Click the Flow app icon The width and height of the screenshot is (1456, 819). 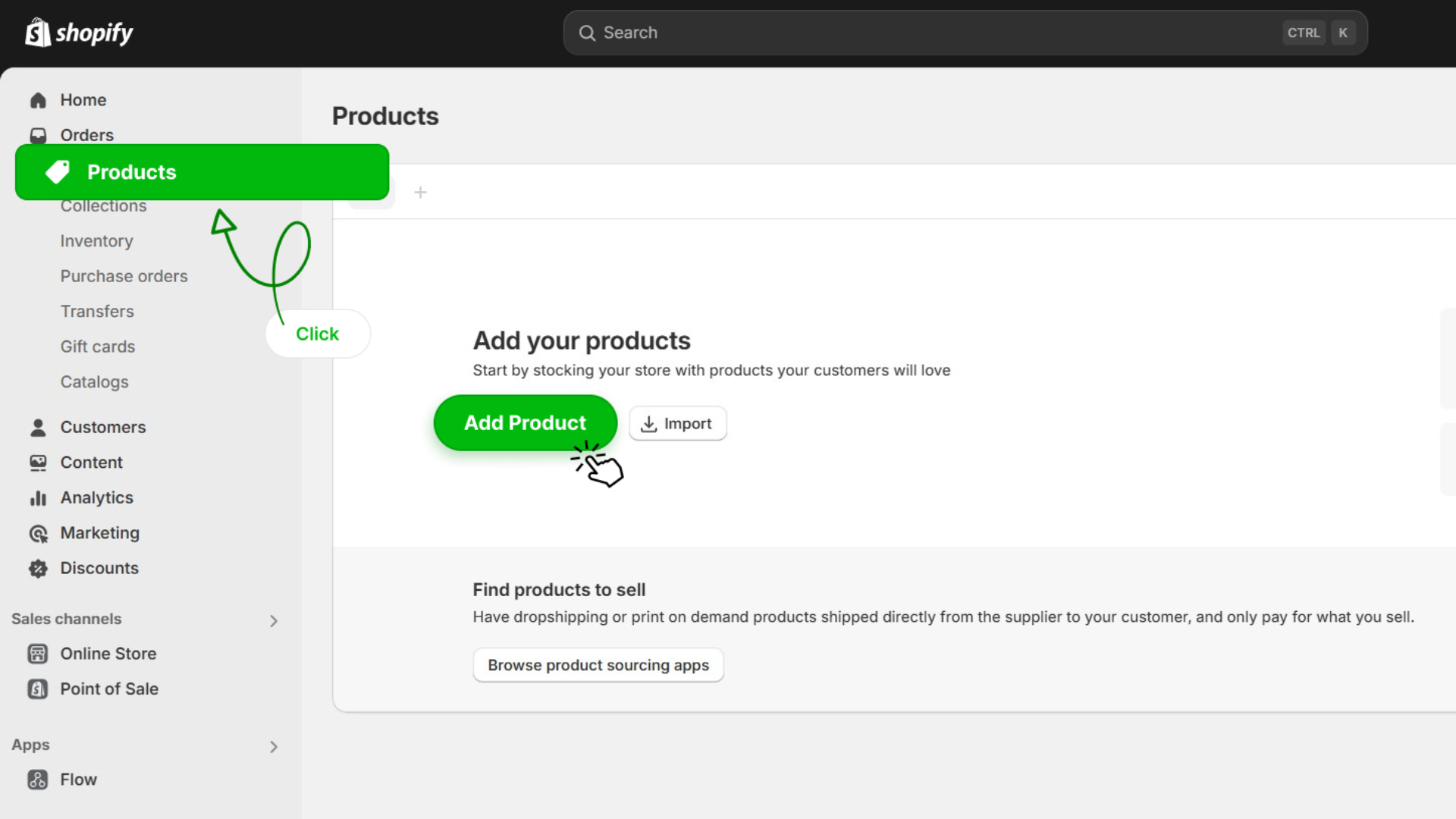coord(38,780)
